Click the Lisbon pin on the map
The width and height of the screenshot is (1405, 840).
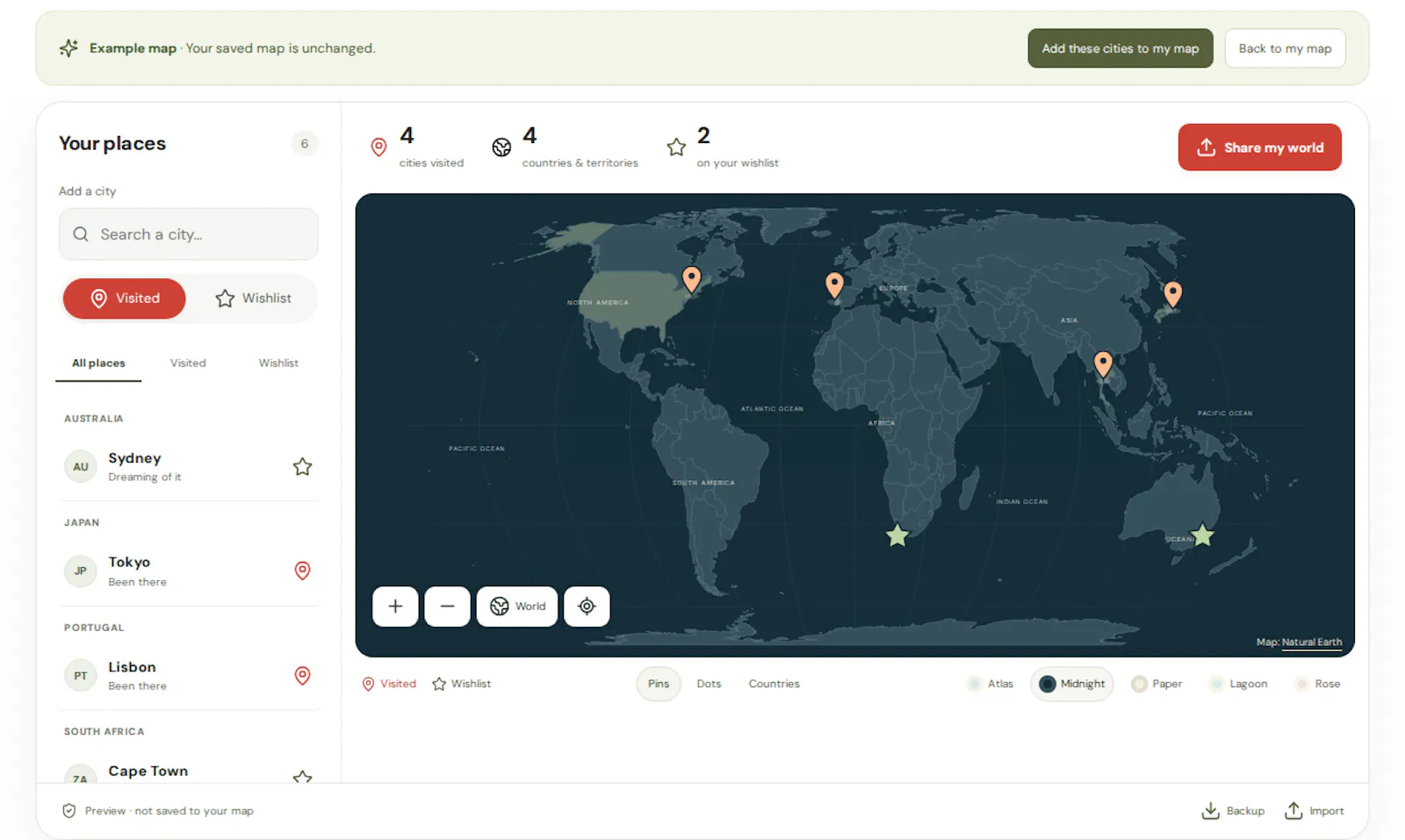point(834,284)
